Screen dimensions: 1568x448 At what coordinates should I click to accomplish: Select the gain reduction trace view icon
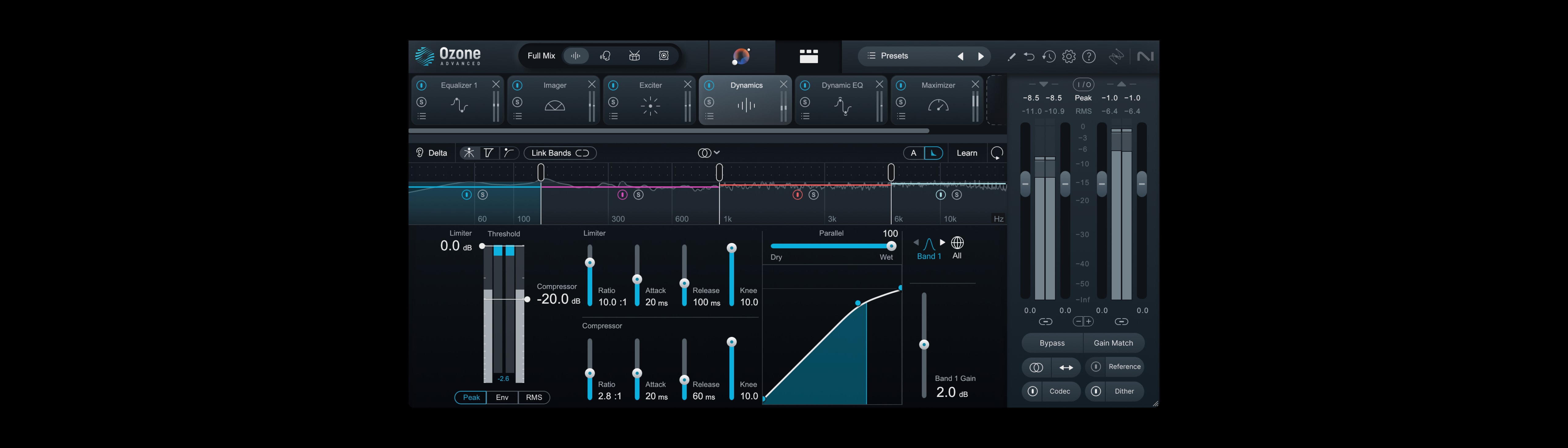(469, 153)
